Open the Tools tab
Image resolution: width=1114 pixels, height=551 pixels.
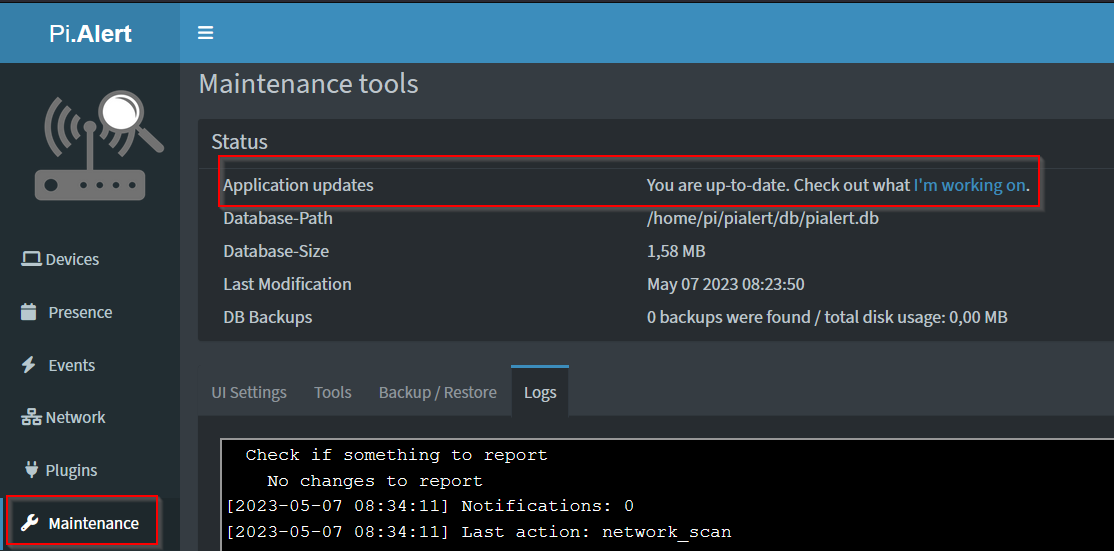pyautogui.click(x=333, y=392)
